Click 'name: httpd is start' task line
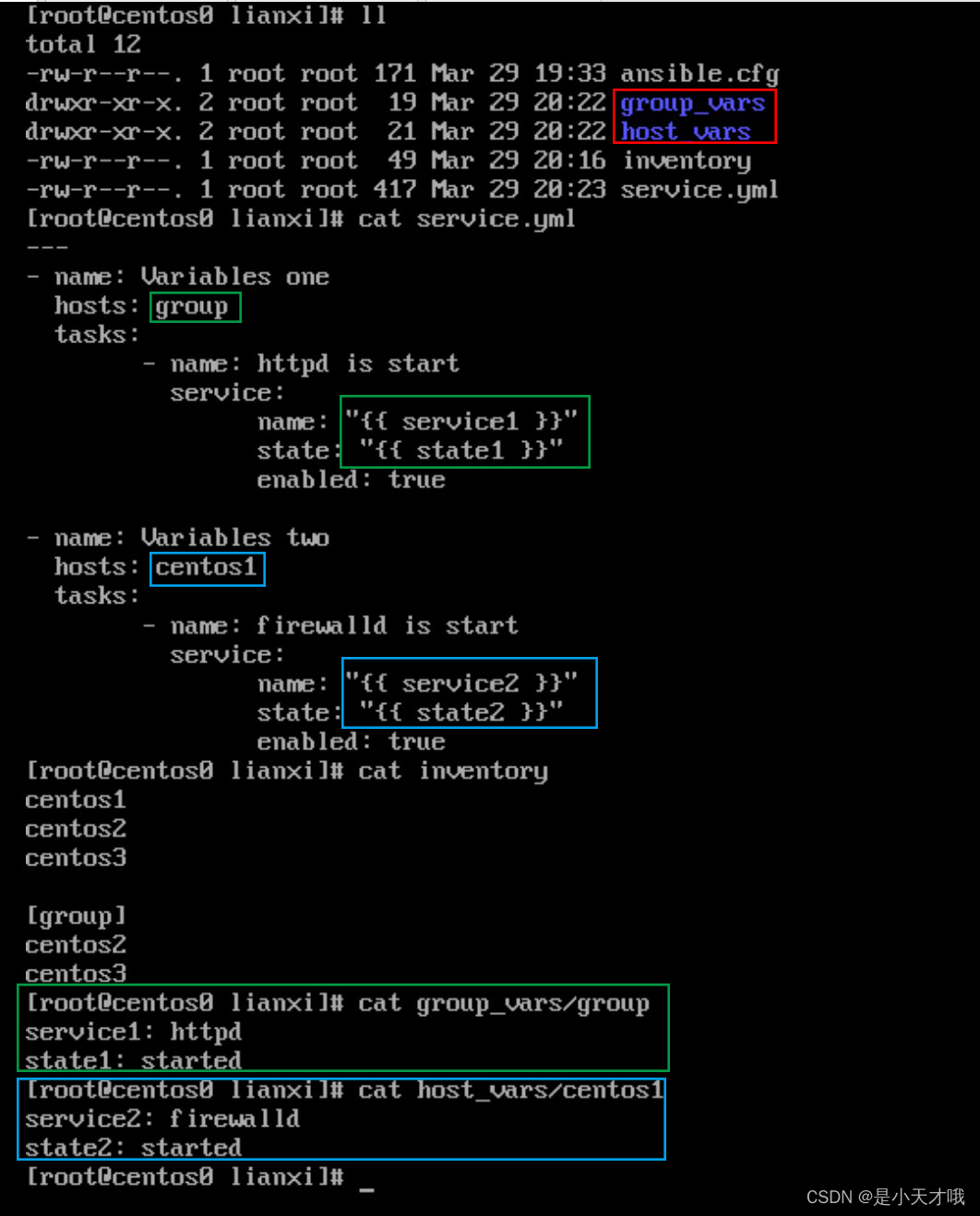 314,364
